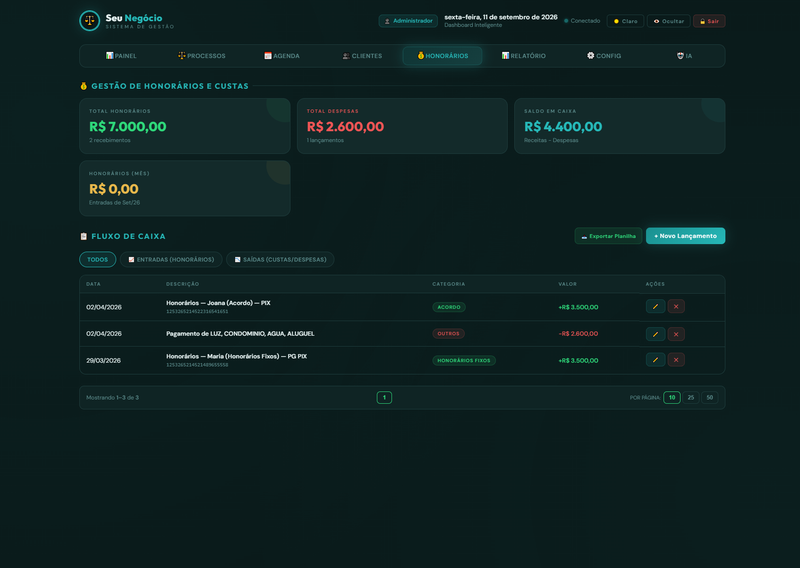800x568 pixels.
Task: Click the Categoria column header
Action: point(448,284)
